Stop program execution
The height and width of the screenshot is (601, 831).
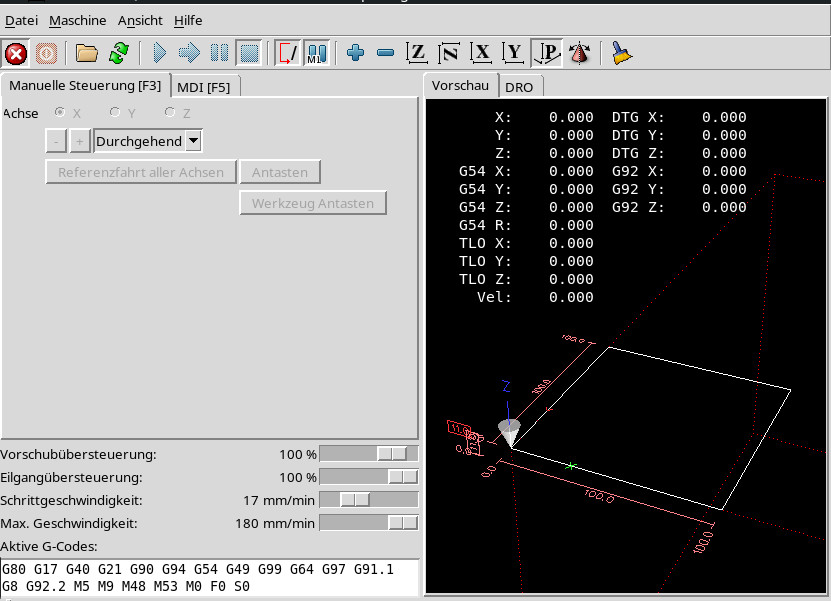[x=249, y=54]
